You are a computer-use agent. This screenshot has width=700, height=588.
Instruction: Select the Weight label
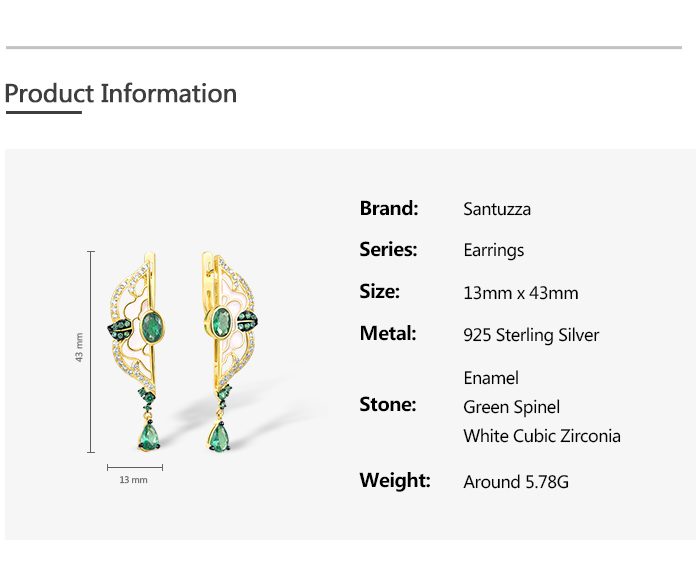395,481
